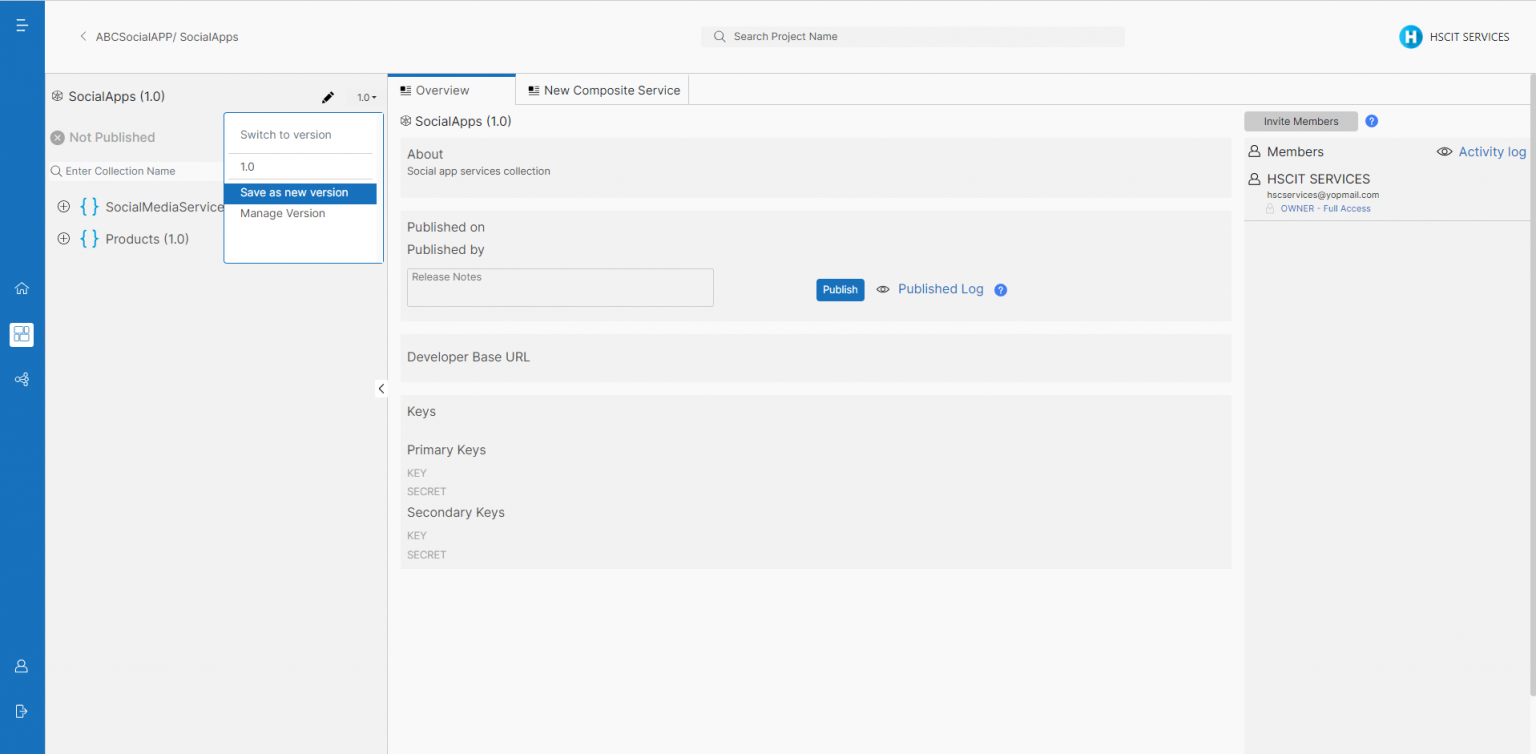Switch to the New Composite Service tab
Image resolution: width=1536 pixels, height=754 pixels.
[602, 89]
